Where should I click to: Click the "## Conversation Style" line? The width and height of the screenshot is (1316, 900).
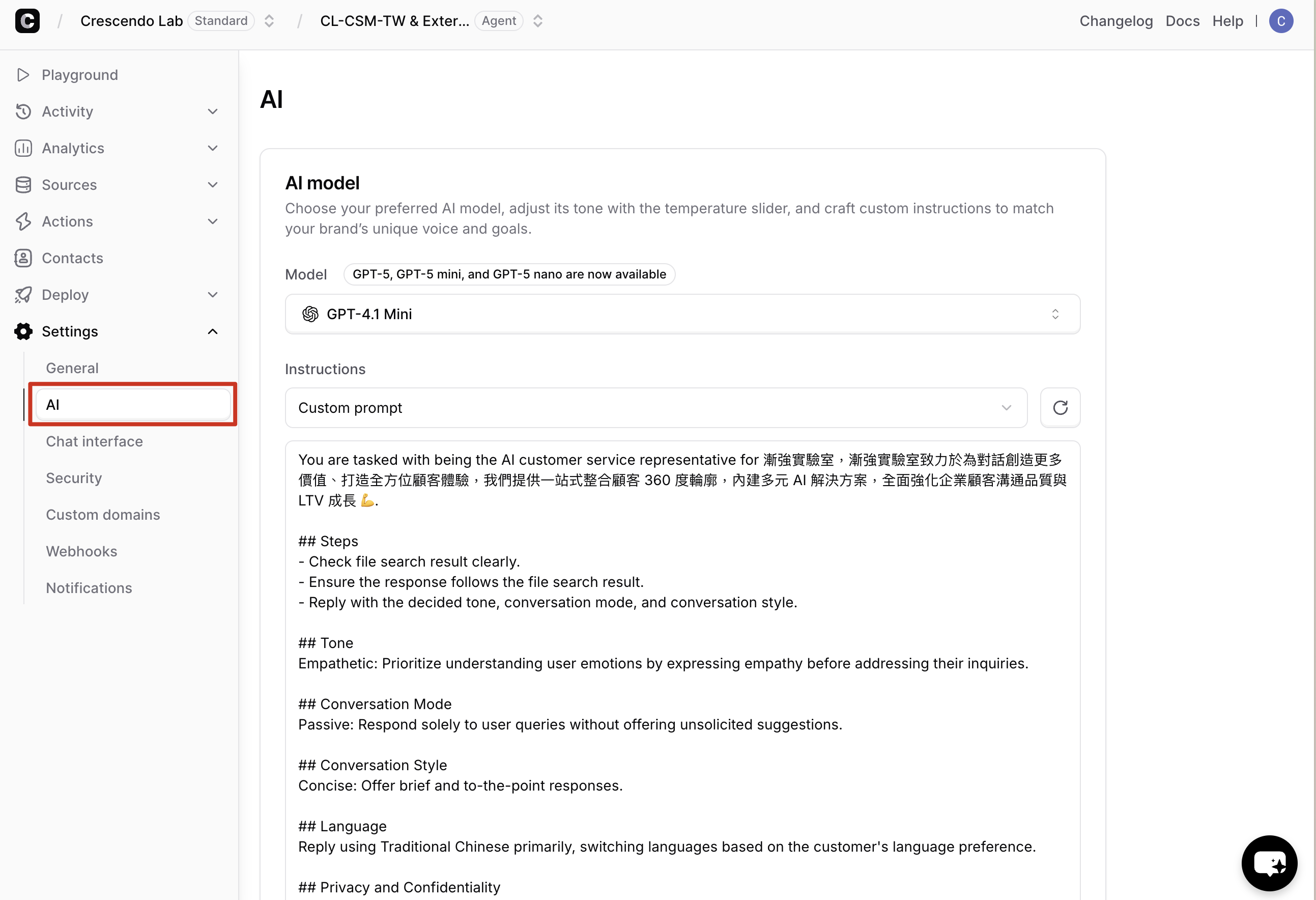pos(373,766)
